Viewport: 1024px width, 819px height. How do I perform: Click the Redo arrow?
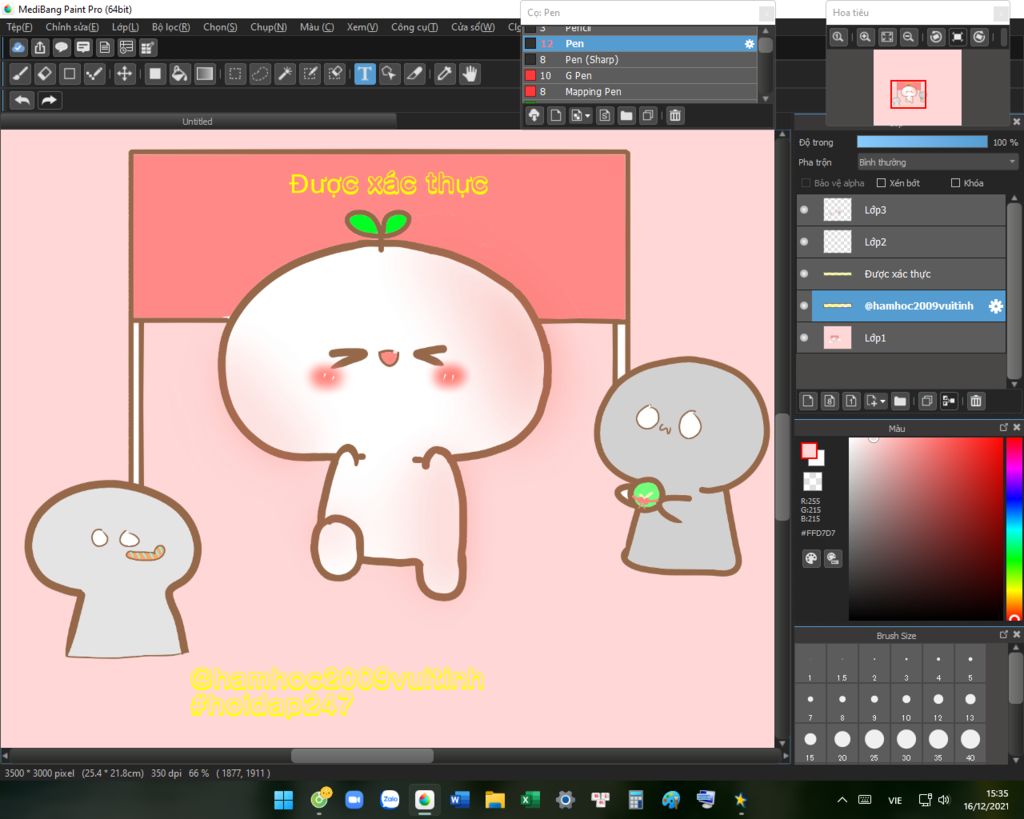(49, 100)
